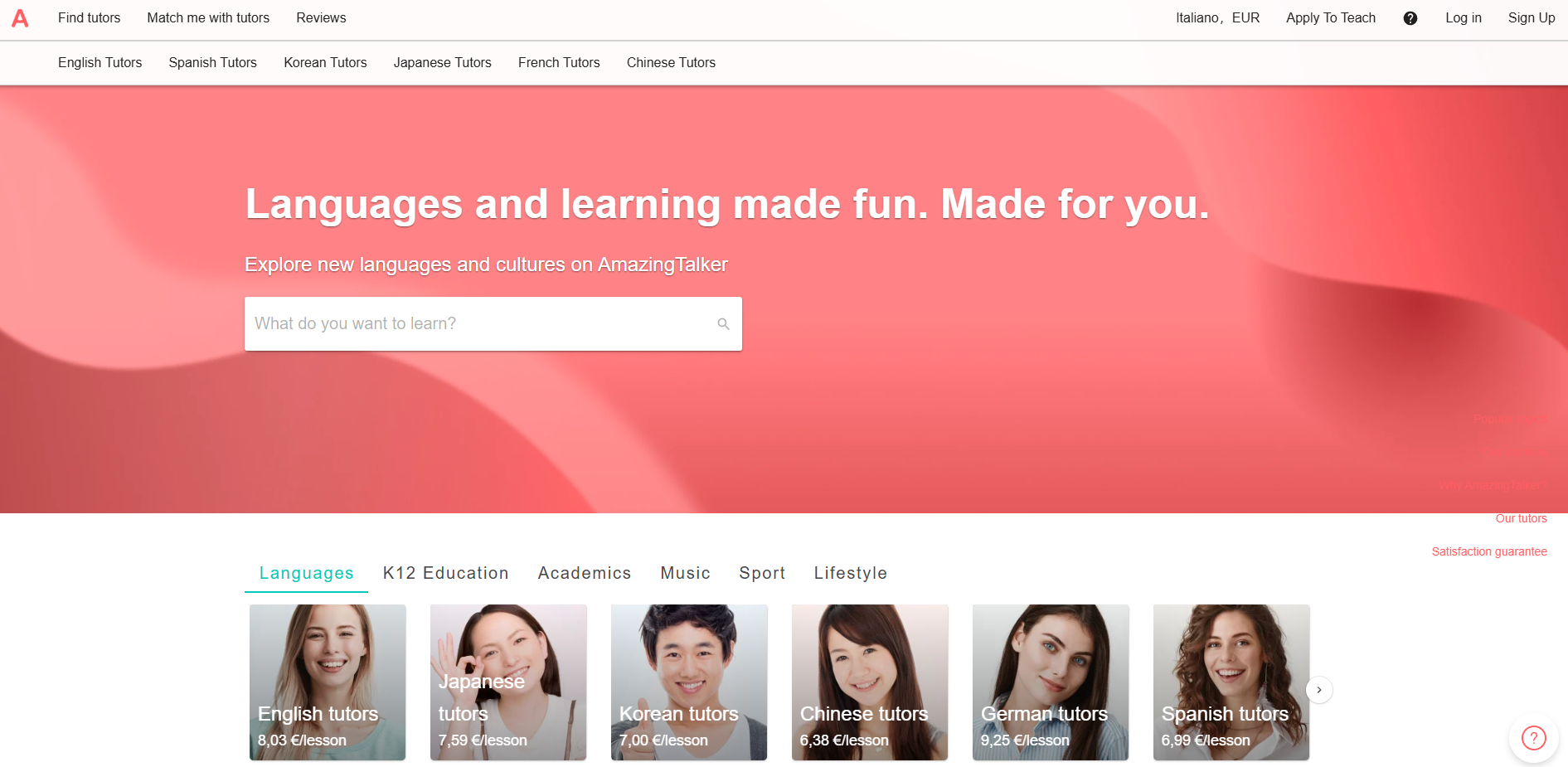This screenshot has width=1568, height=767.
Task: Open German tutors card
Action: [1051, 682]
